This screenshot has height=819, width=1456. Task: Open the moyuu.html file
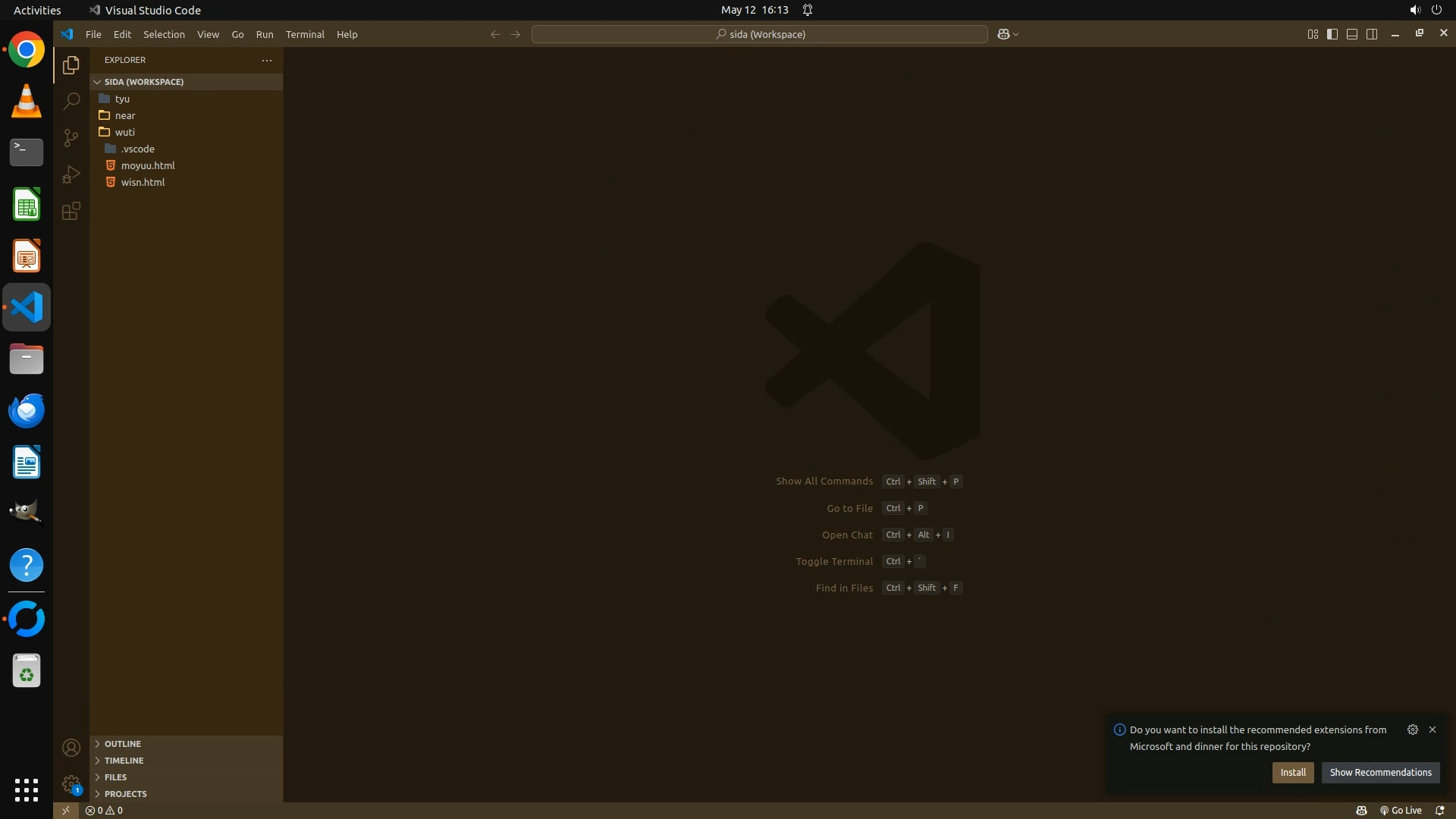pyautogui.click(x=148, y=165)
